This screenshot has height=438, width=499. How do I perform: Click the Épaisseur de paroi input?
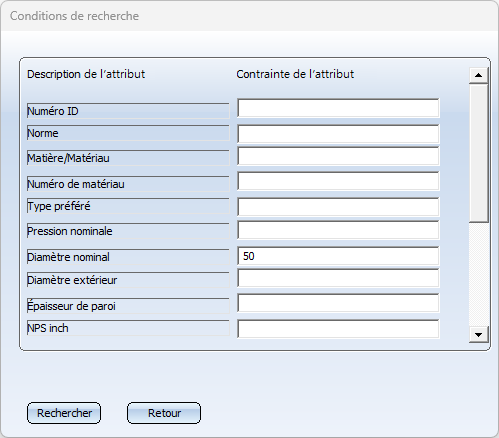click(338, 303)
